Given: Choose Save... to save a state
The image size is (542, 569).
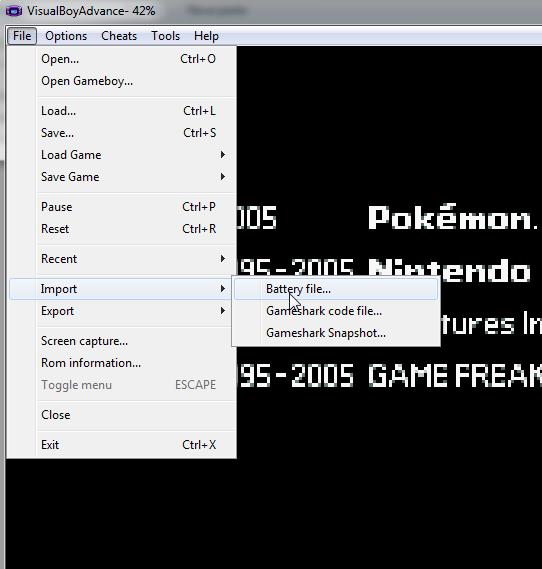Looking at the screenshot, I should click(122, 133).
